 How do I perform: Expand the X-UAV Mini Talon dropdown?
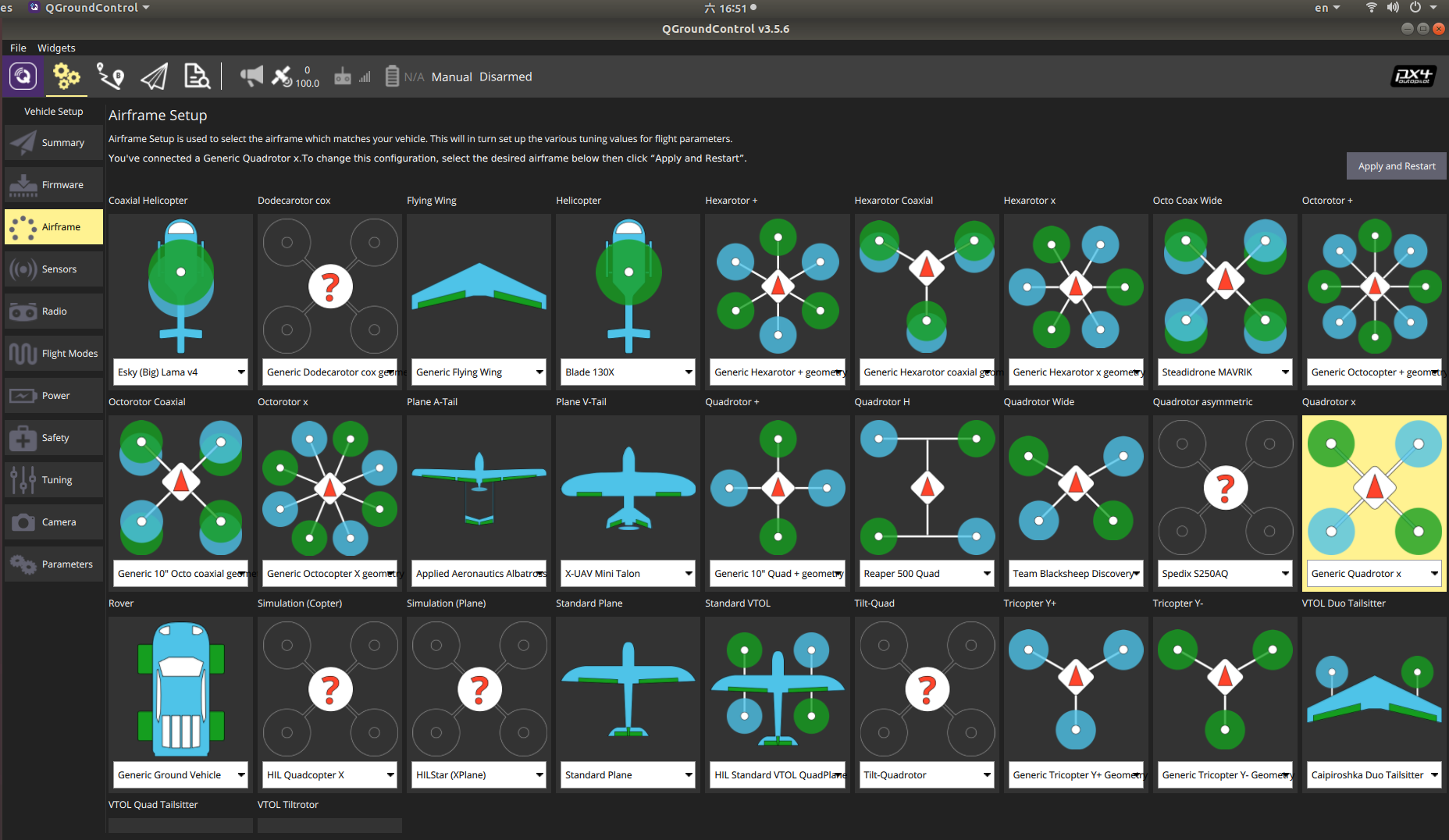pyautogui.click(x=628, y=573)
